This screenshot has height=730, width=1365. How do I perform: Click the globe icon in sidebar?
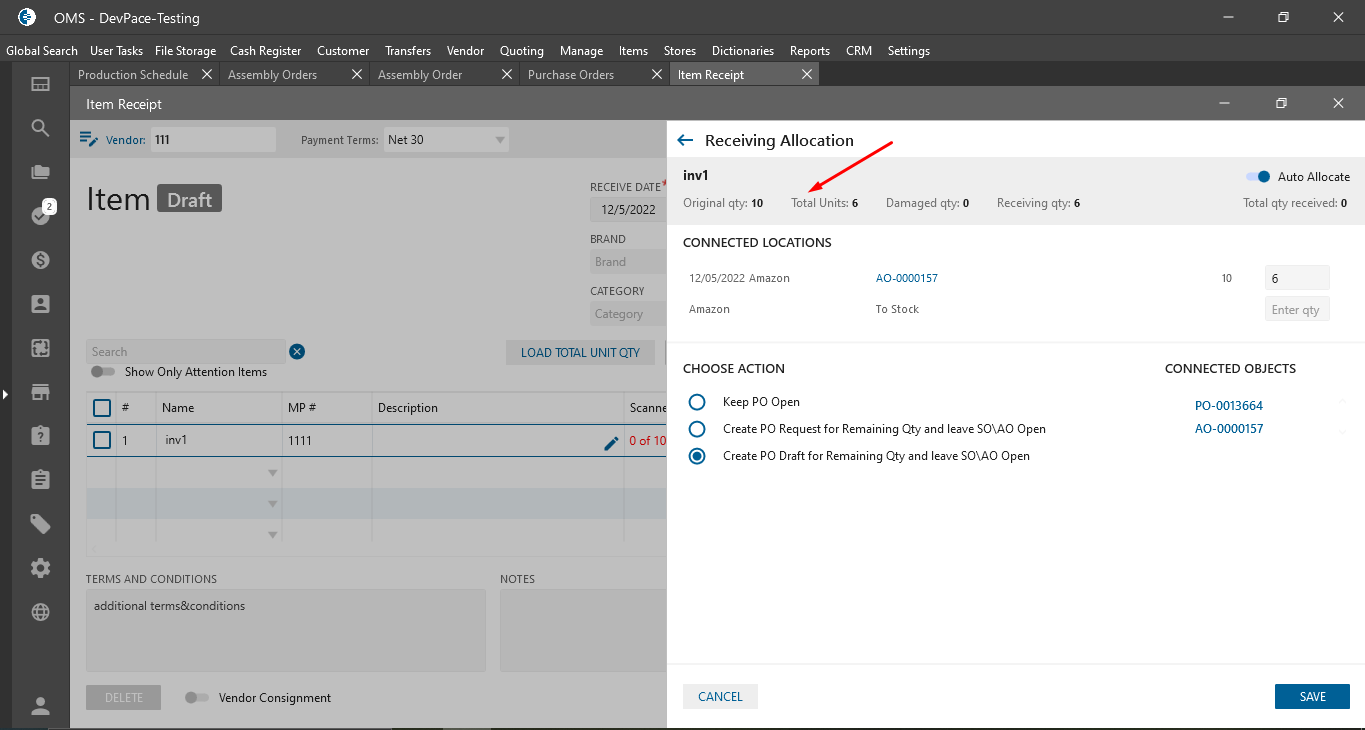coord(40,612)
